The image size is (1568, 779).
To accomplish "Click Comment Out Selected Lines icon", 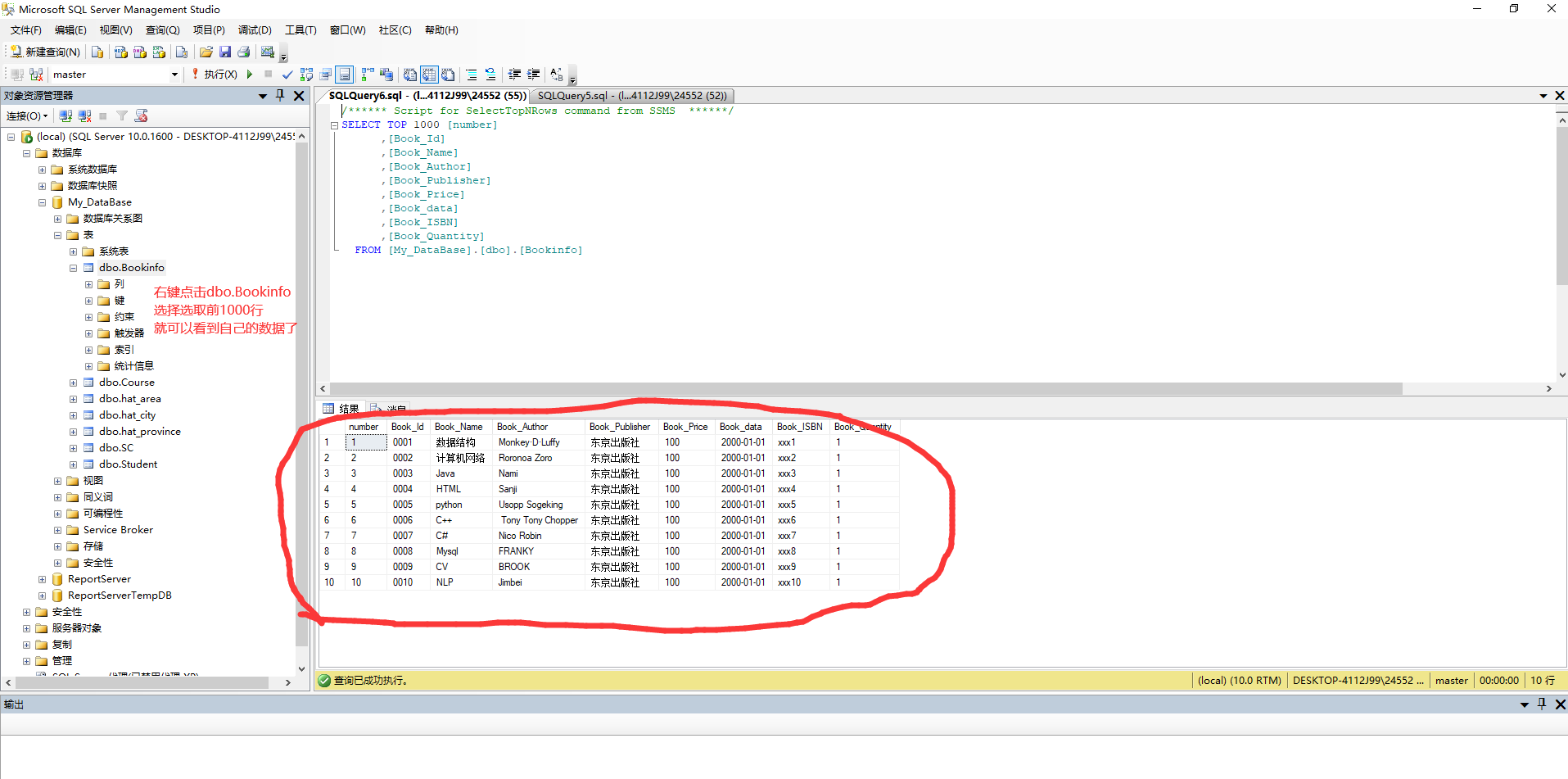I will [x=472, y=75].
